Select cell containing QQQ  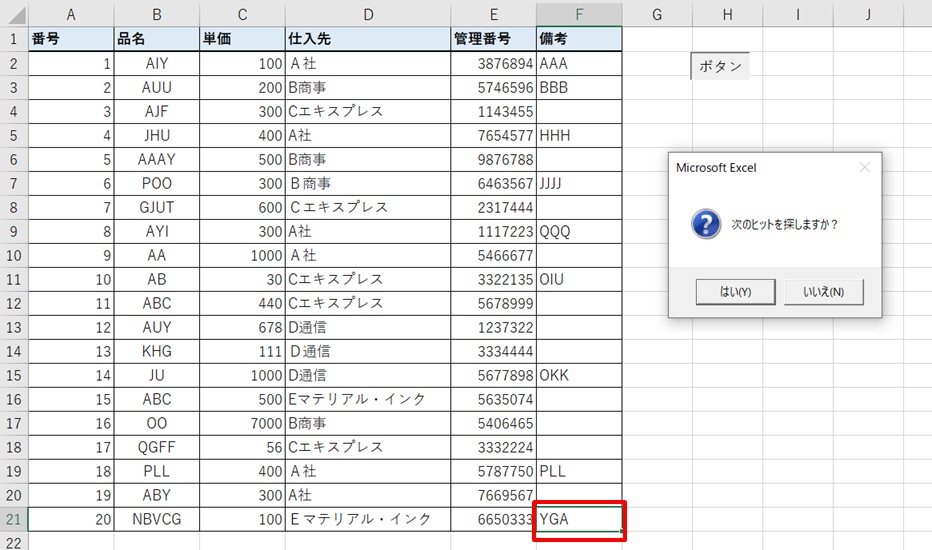coord(579,231)
